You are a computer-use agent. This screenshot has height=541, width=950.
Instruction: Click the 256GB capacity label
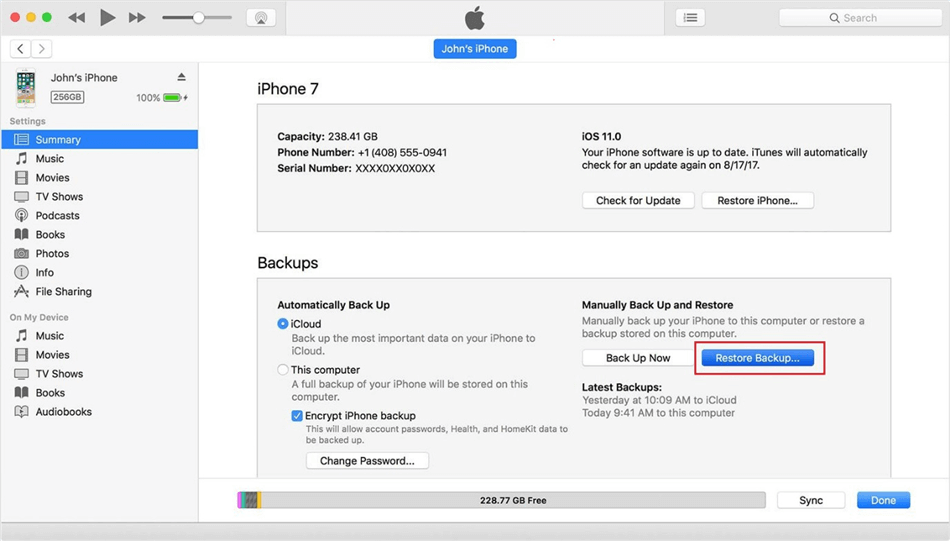point(67,97)
